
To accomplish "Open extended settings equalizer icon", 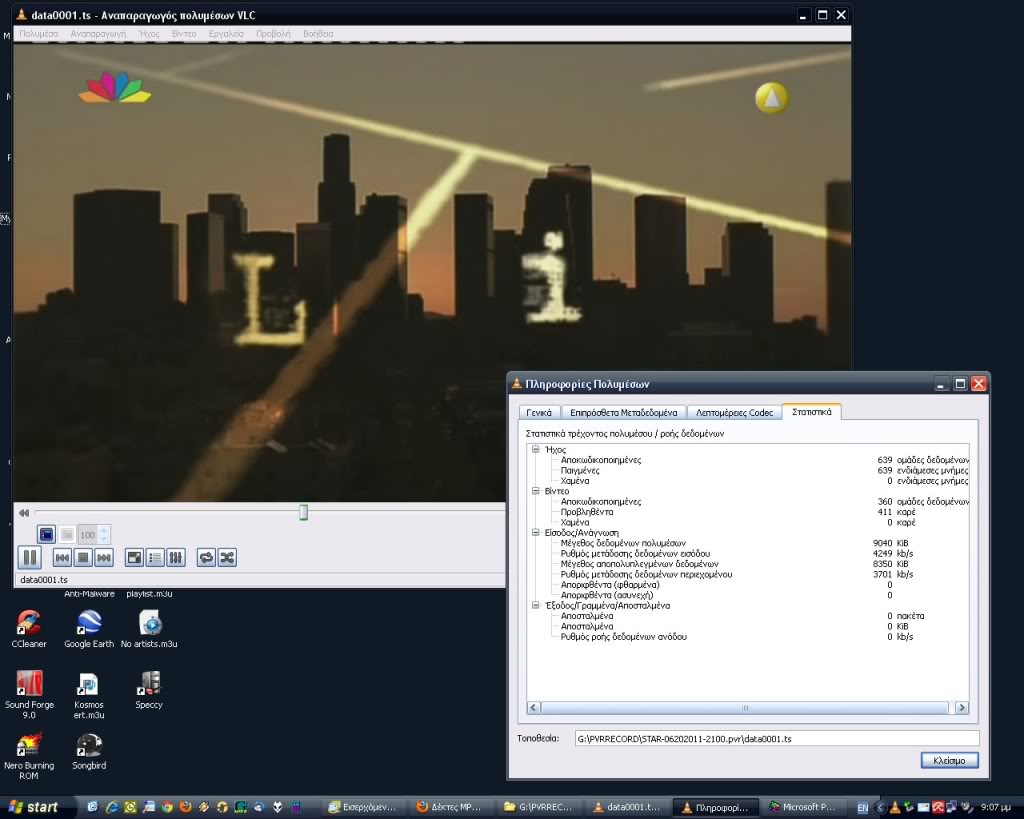I will [175, 557].
